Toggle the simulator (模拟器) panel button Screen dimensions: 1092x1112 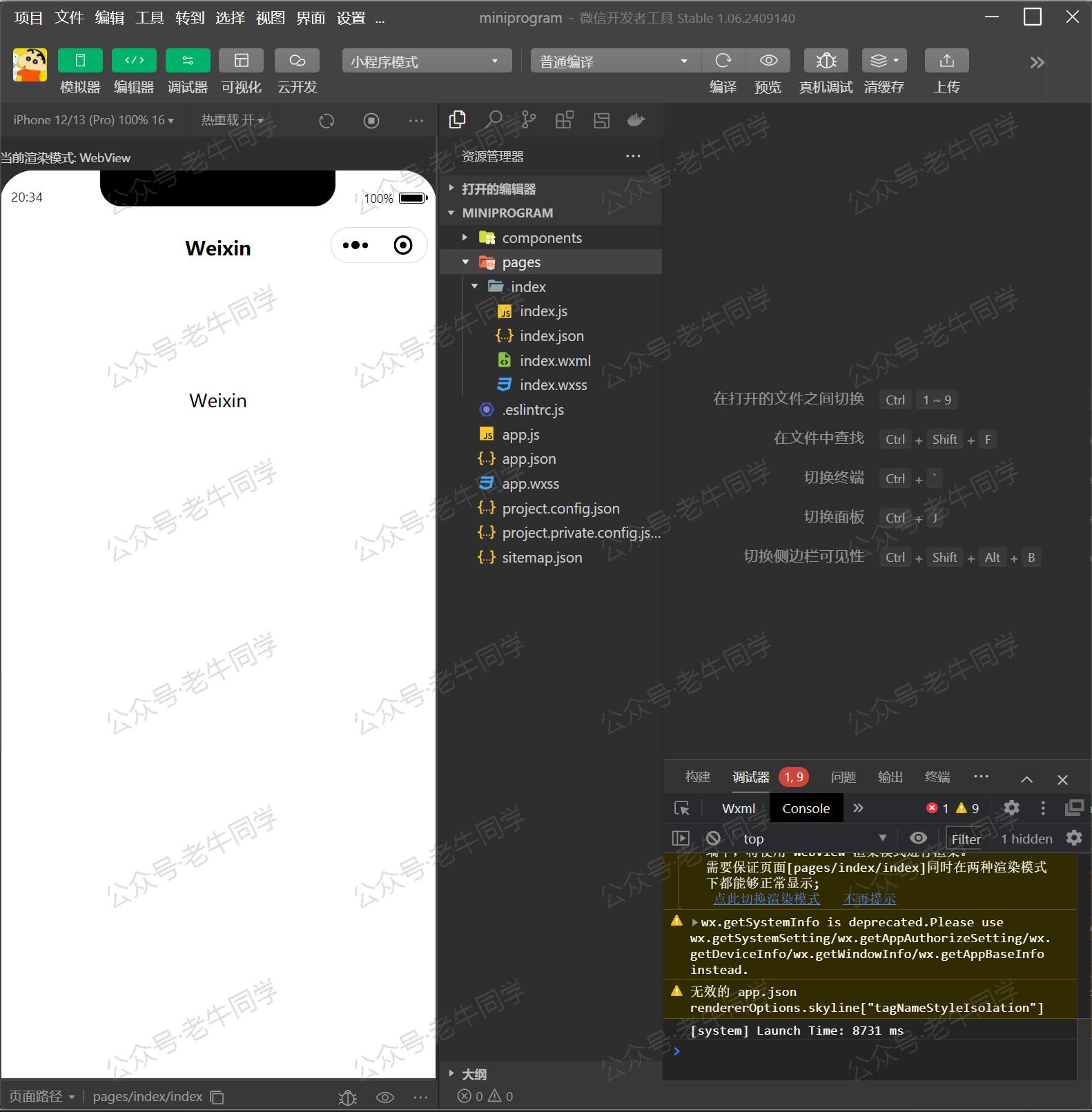tap(80, 61)
